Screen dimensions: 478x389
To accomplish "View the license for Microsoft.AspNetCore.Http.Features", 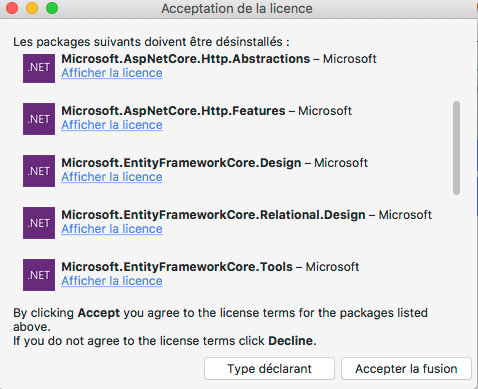I will [x=112, y=125].
